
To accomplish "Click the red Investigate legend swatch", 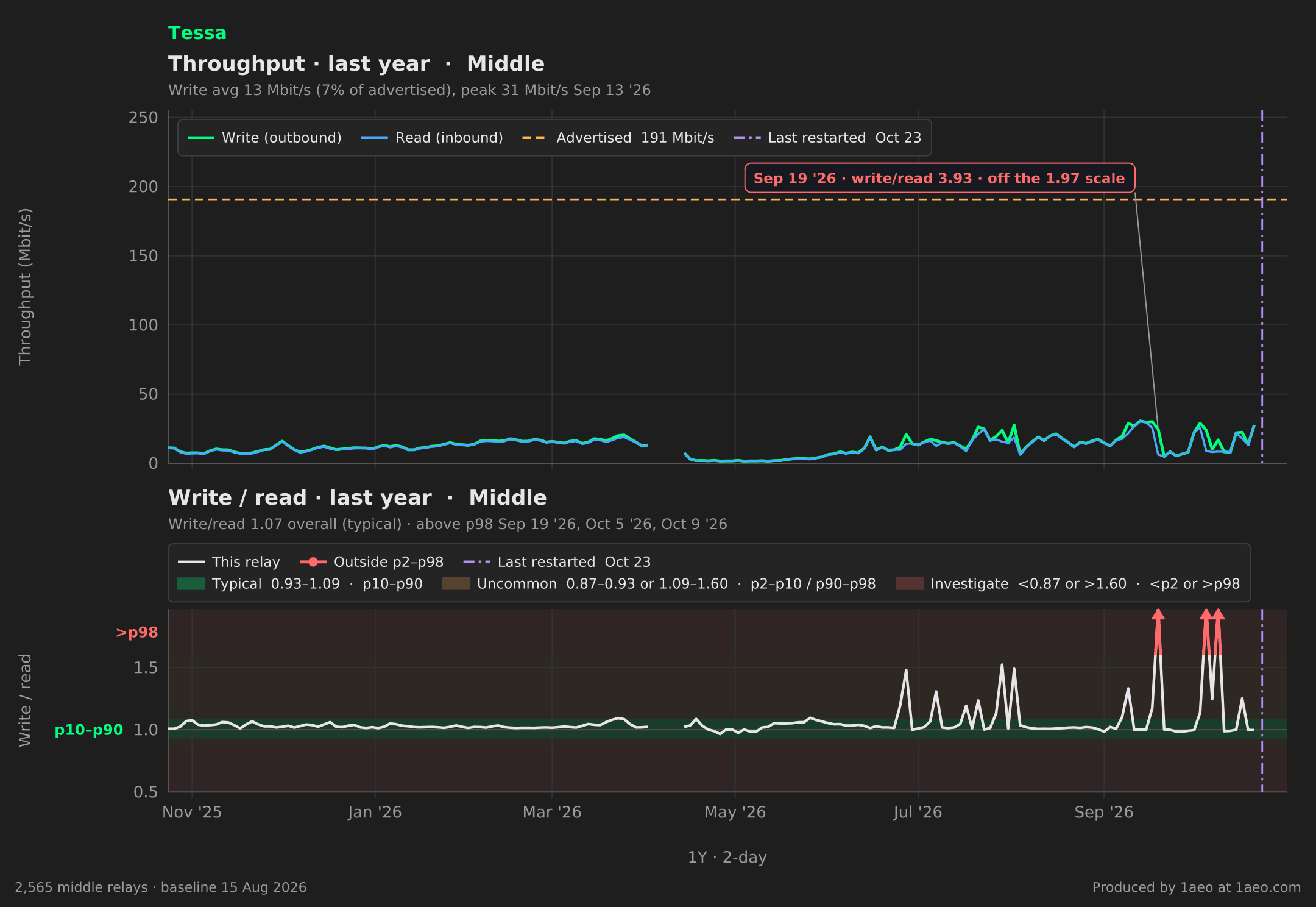I will 910,584.
